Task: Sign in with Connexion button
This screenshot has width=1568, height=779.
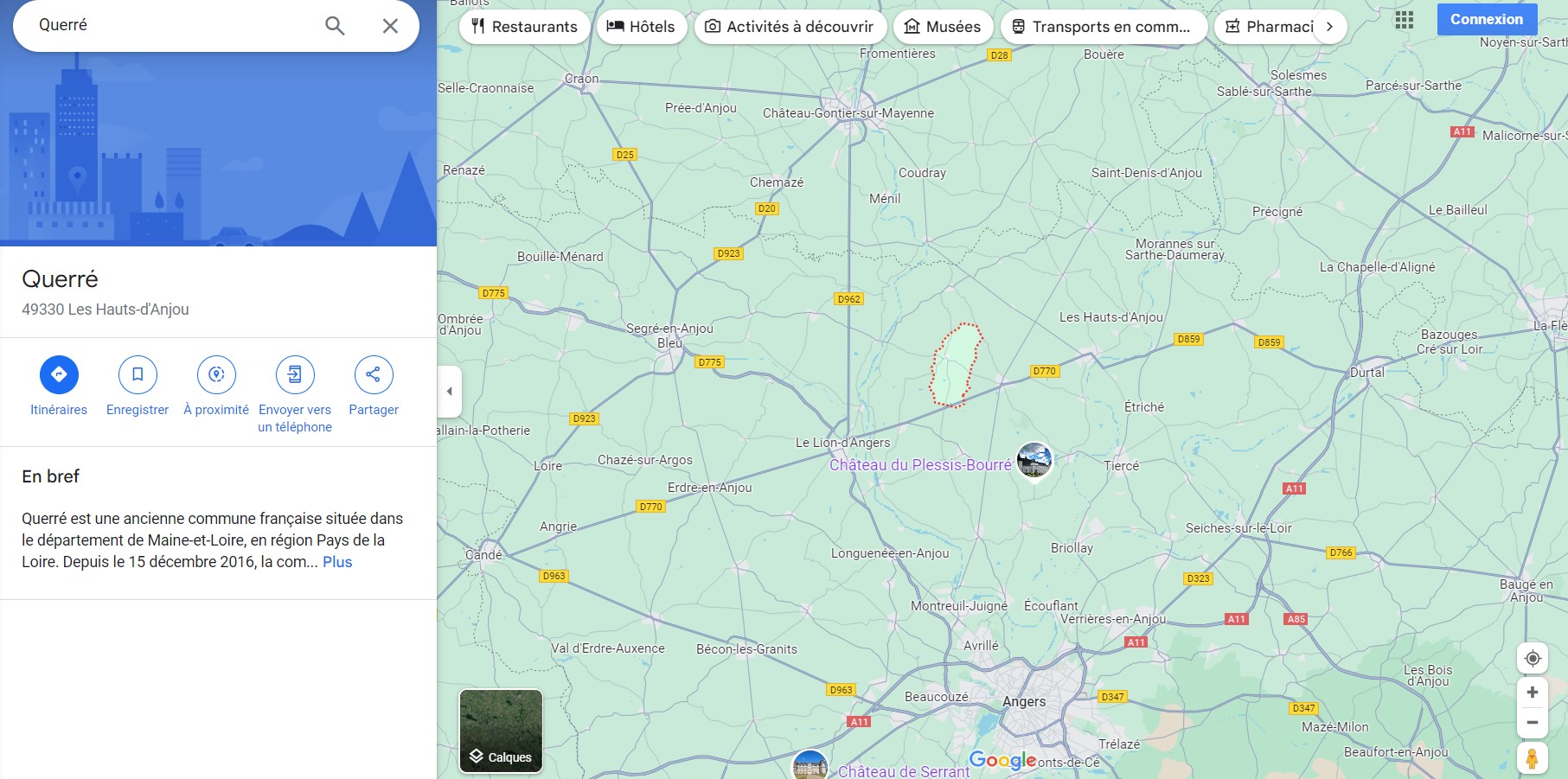Action: coord(1487,19)
